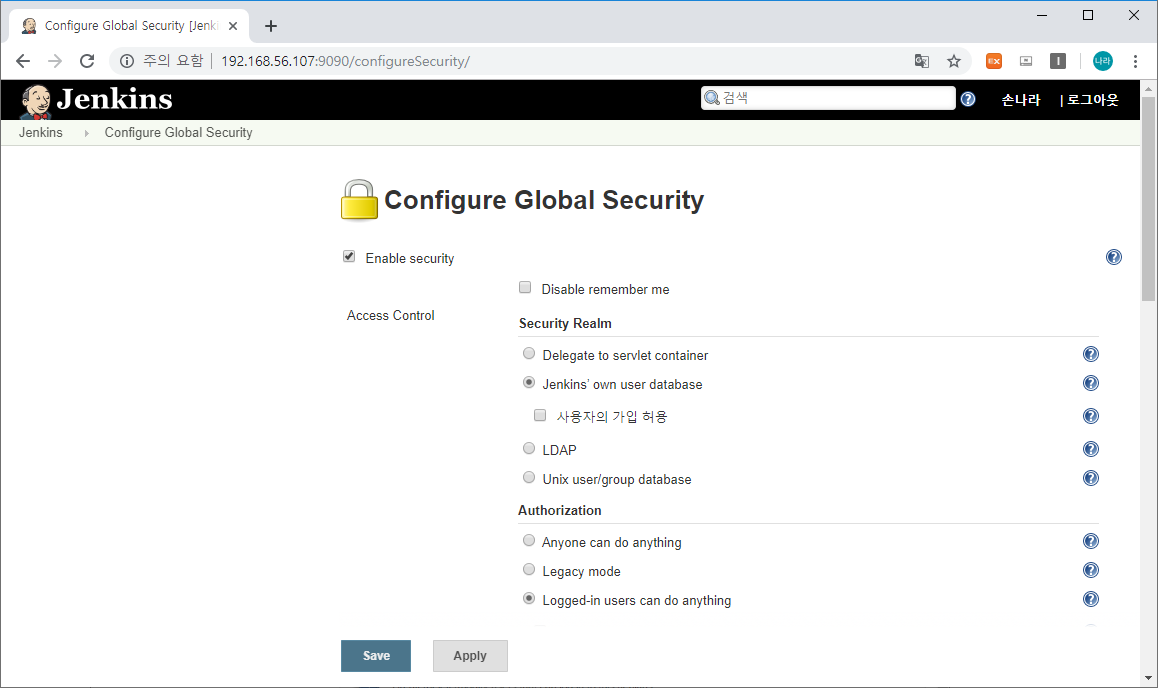Click the Save button
1158x688 pixels.
coord(376,656)
